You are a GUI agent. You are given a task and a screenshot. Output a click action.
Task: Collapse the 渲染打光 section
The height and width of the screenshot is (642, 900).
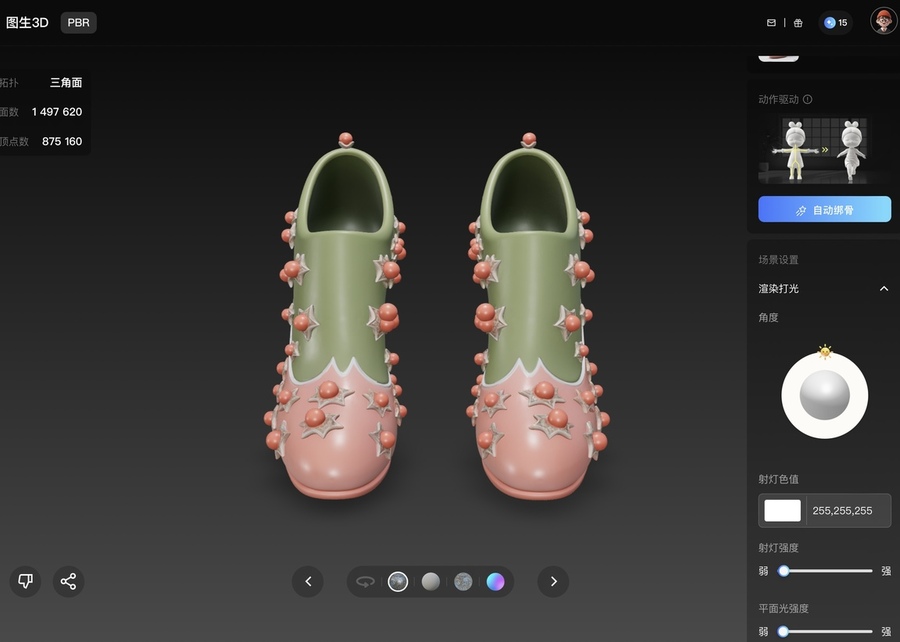click(x=883, y=289)
